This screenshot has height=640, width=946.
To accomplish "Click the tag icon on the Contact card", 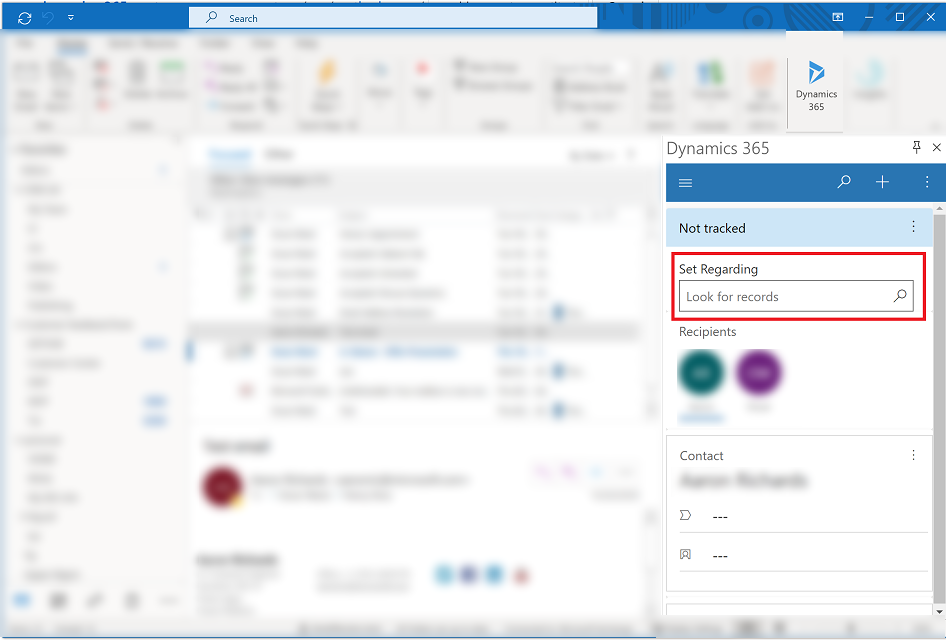I will 685,515.
